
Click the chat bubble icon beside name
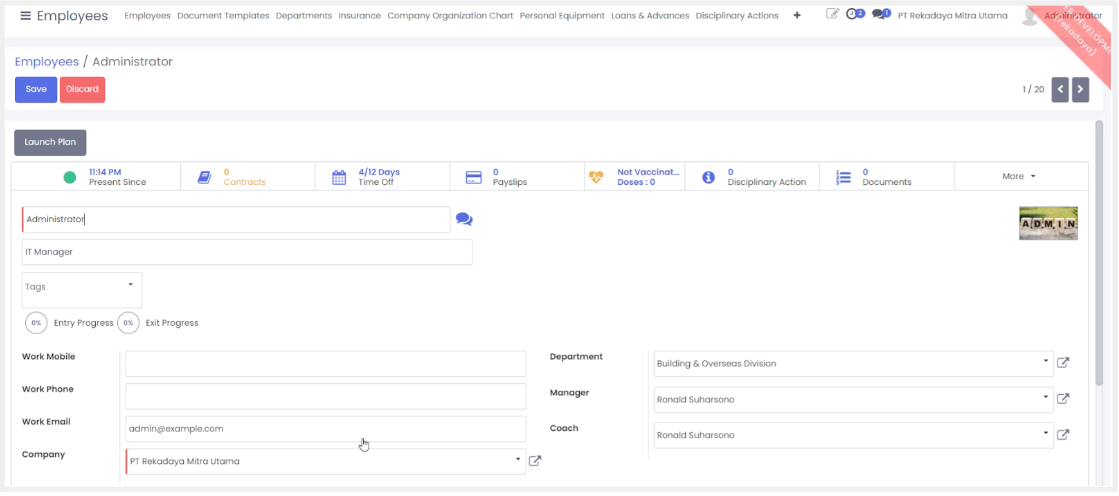pos(464,219)
